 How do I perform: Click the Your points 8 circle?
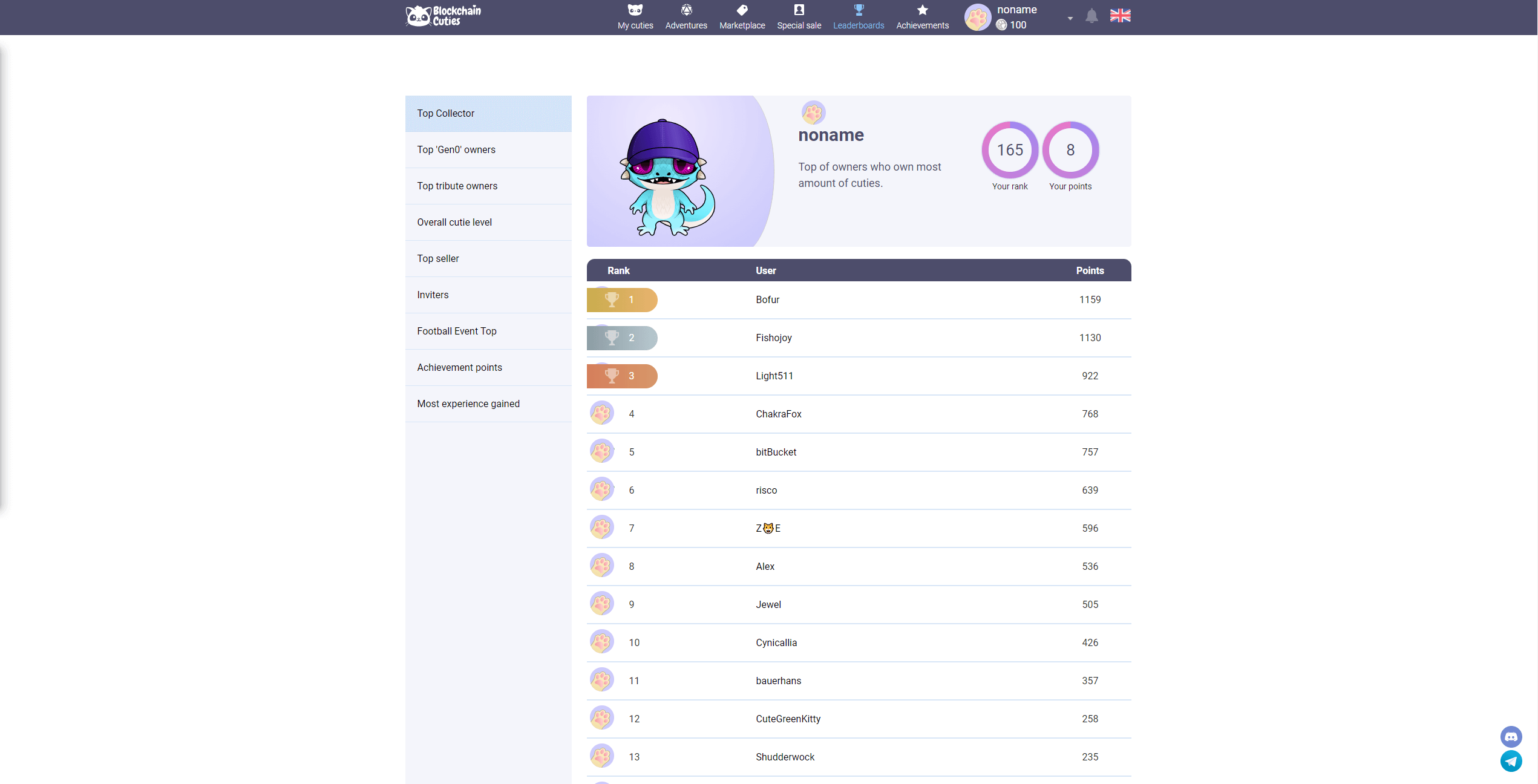[x=1070, y=150]
